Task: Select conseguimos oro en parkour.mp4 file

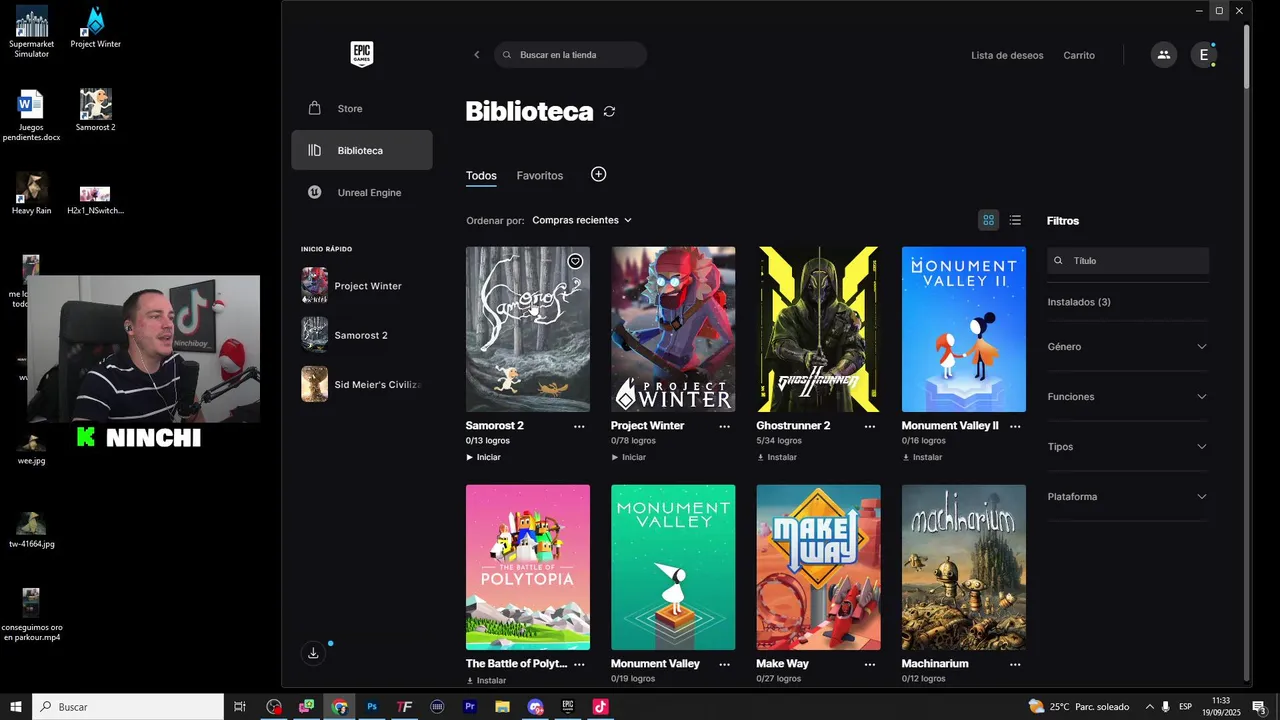Action: [x=31, y=615]
